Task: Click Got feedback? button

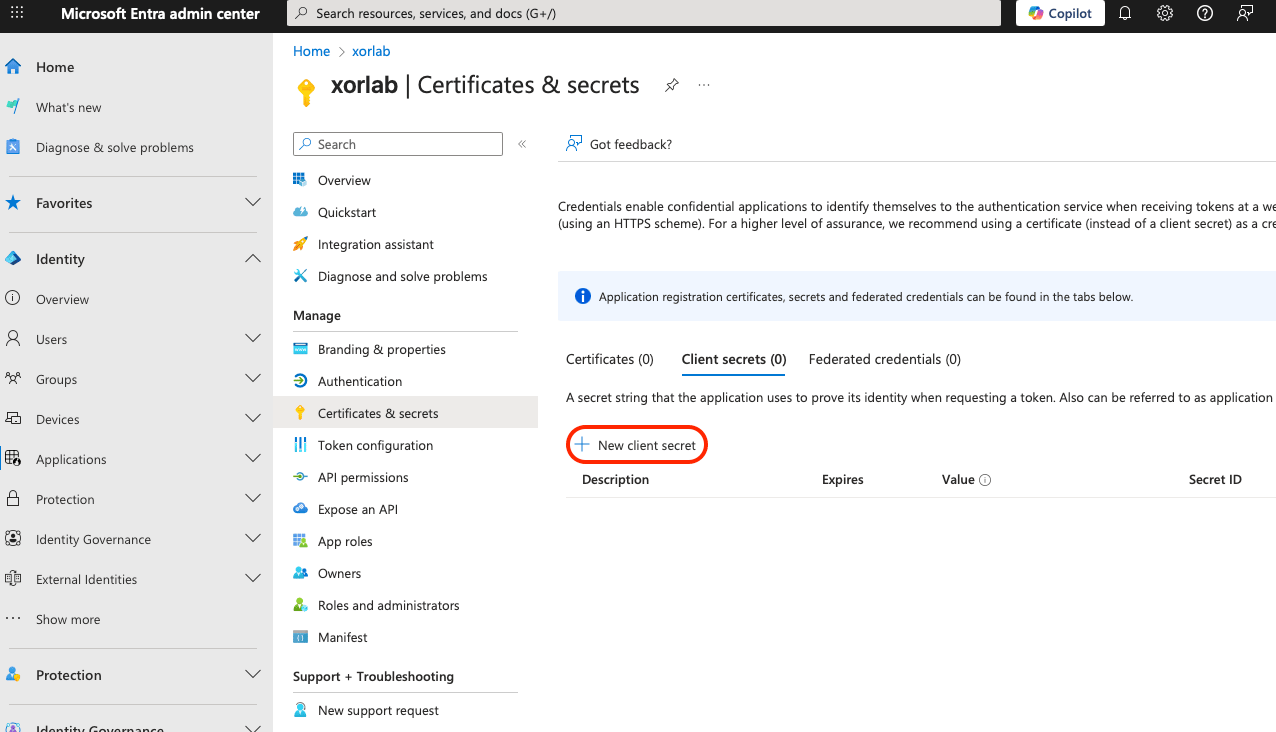Action: (x=619, y=144)
